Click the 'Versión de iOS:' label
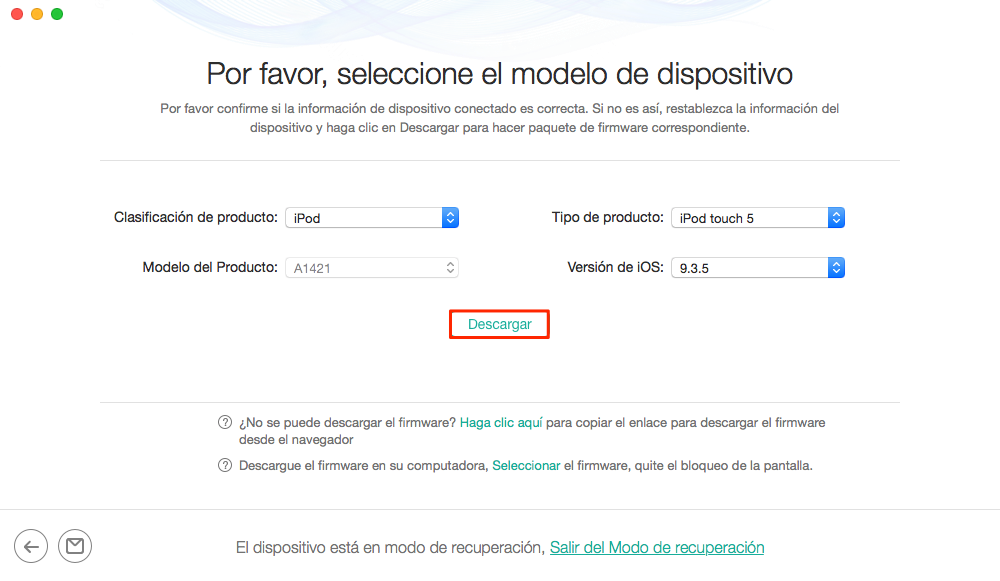 pos(615,267)
